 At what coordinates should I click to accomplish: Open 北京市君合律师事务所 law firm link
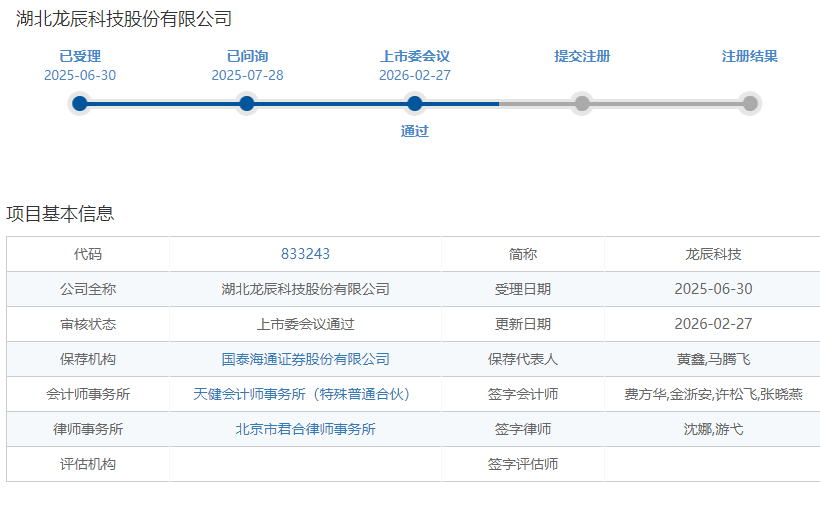(x=305, y=429)
